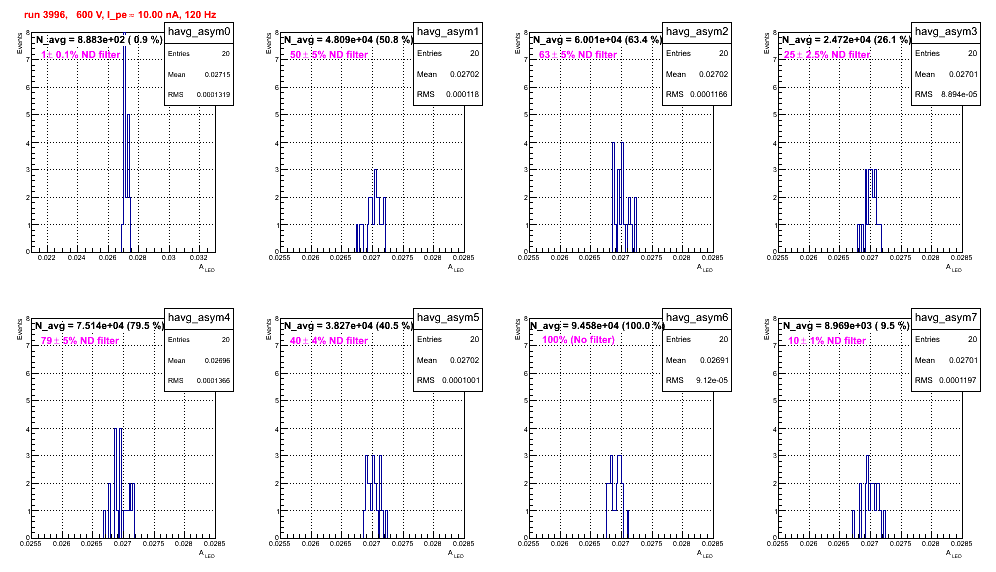The height and width of the screenshot is (572, 996).
Task: Click RMS 0.0001197 in havg_asym7 box
Action: tap(946, 381)
